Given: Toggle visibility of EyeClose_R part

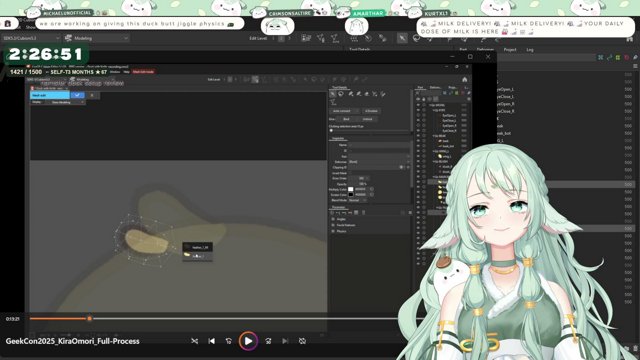Looking at the screenshot, I should point(418,131).
